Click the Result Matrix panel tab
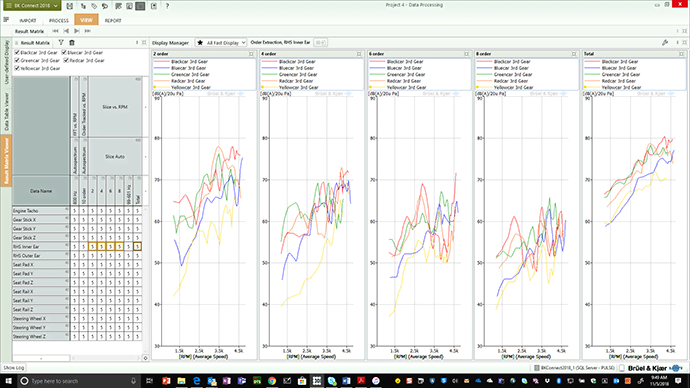Image resolution: width=690 pixels, height=388 pixels. [x=35, y=43]
